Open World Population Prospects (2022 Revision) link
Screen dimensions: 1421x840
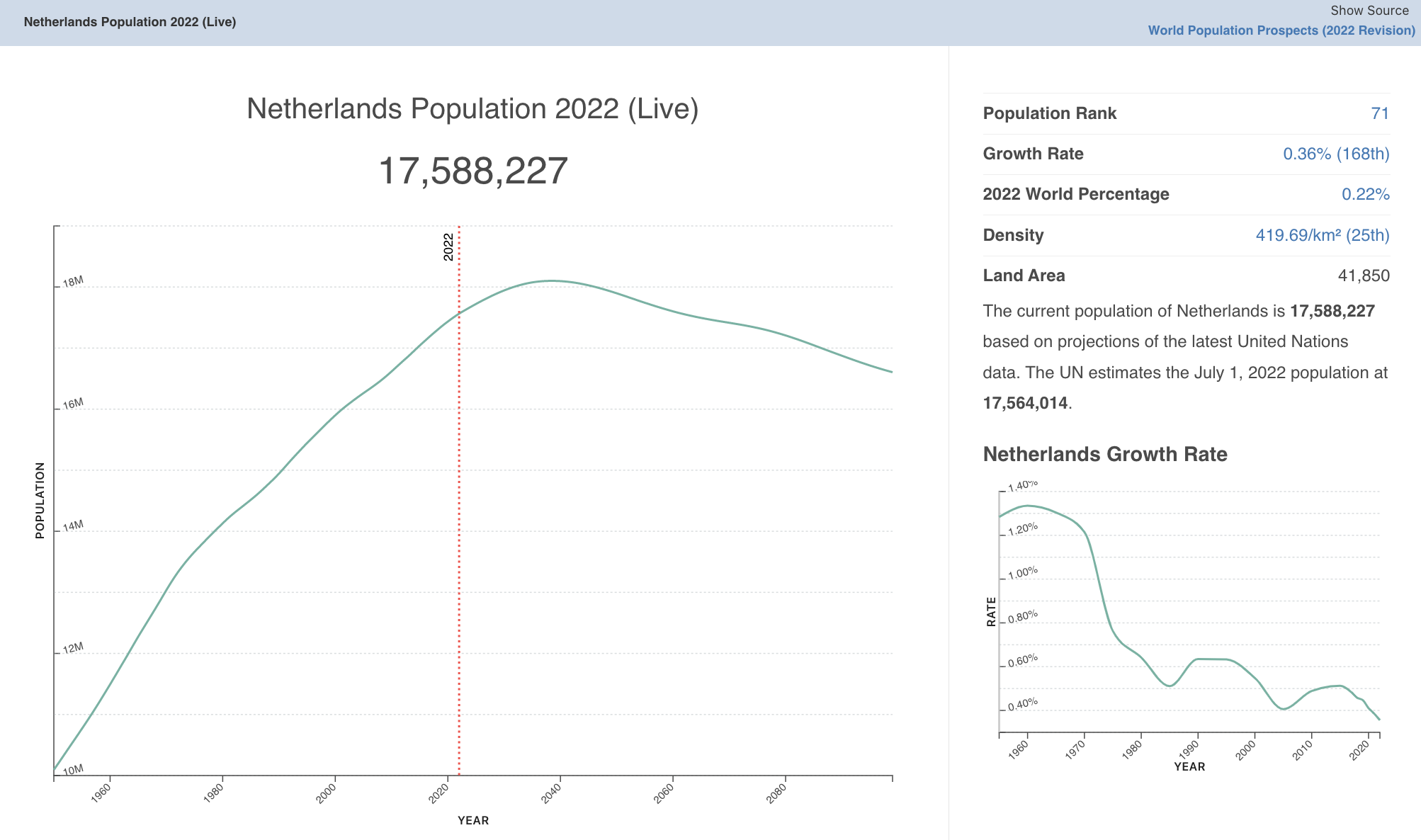(x=1281, y=30)
